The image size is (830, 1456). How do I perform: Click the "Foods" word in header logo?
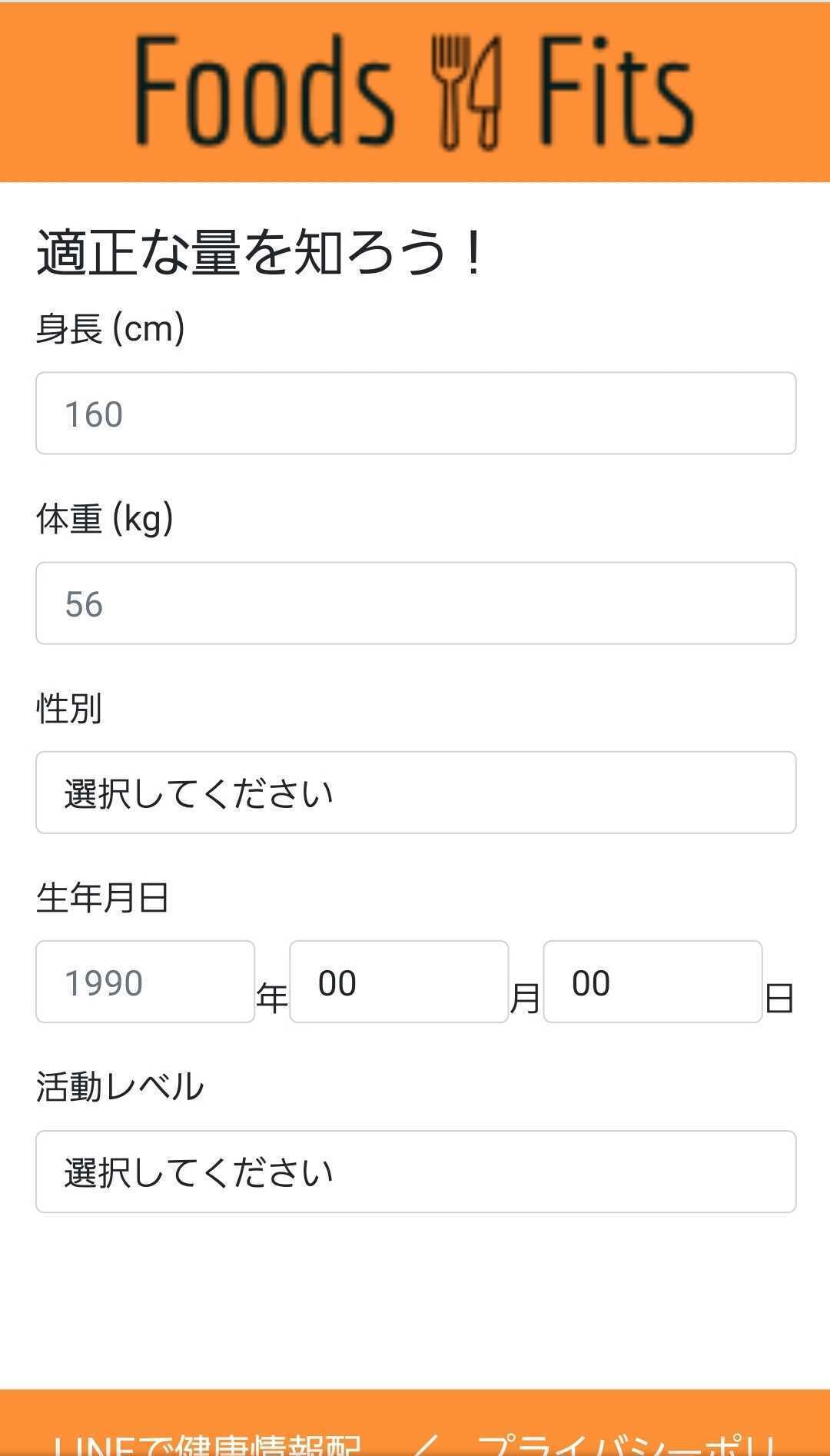click(x=264, y=92)
